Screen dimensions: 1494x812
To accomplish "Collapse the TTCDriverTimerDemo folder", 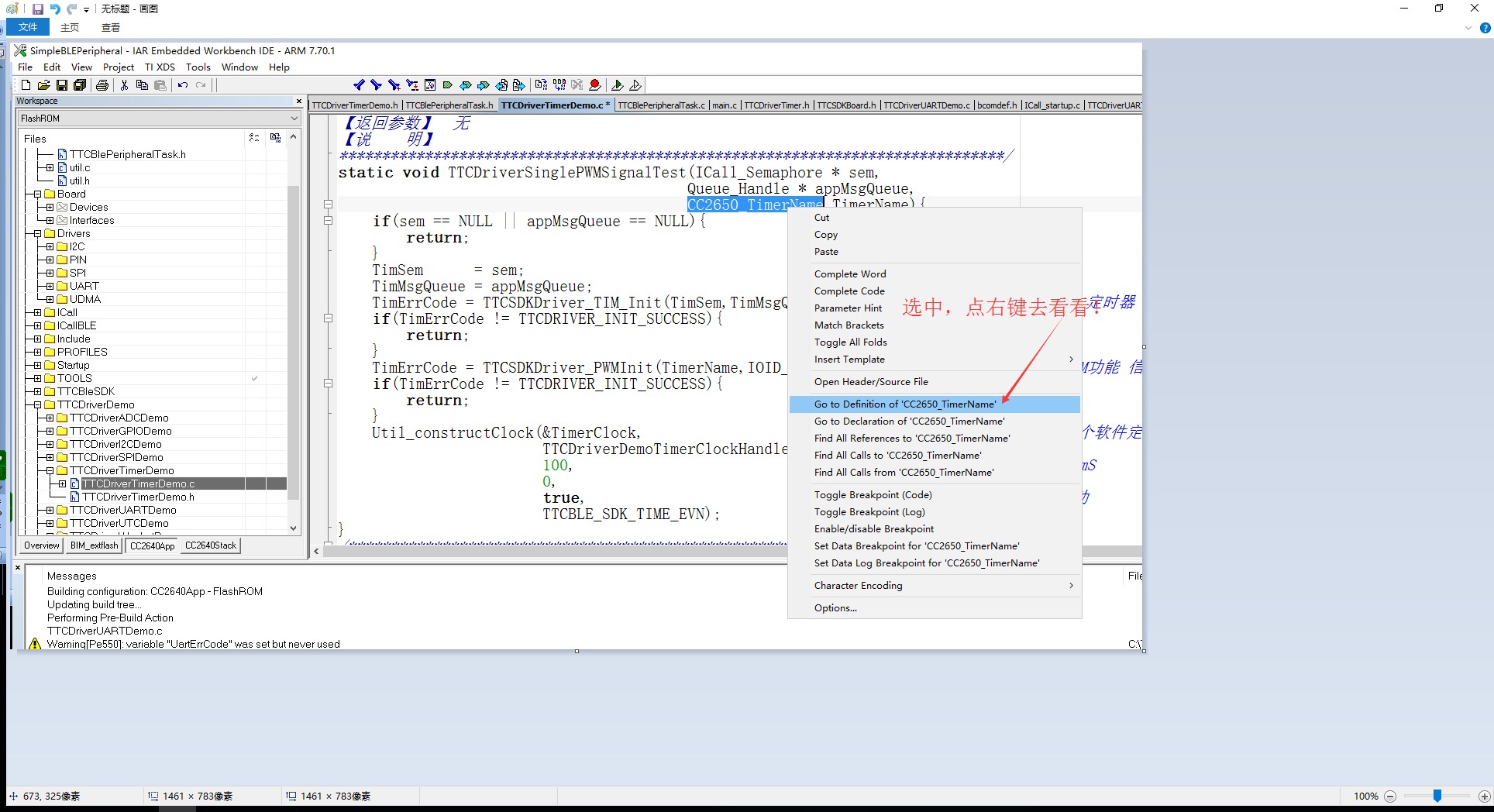I will 50,471.
